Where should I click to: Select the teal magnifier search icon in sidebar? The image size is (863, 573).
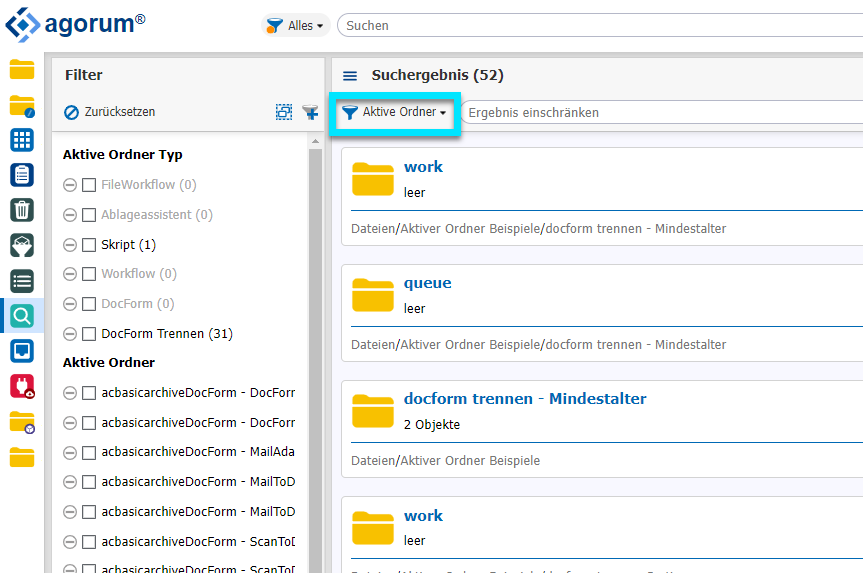pos(22,316)
